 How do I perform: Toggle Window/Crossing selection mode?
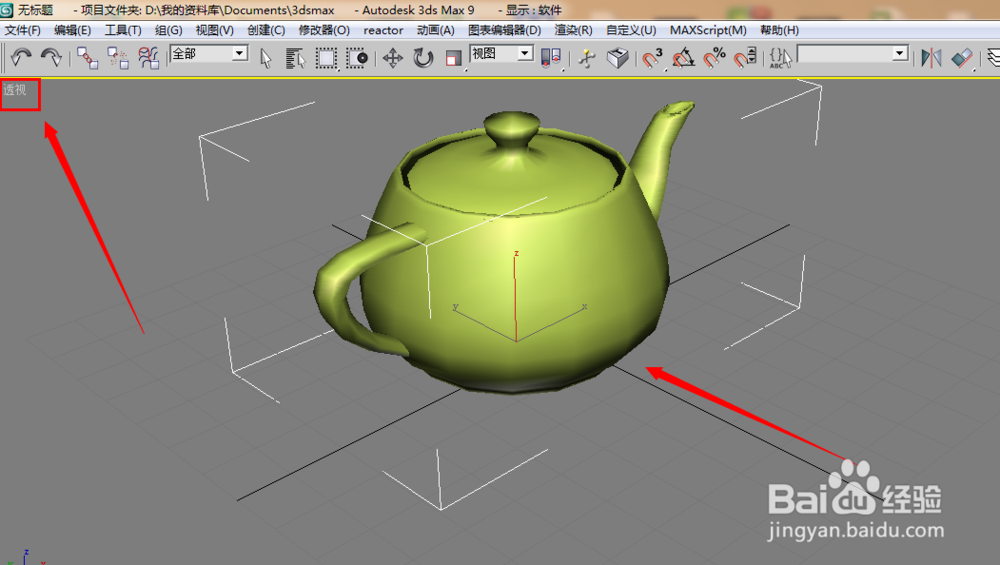pyautogui.click(x=357, y=58)
